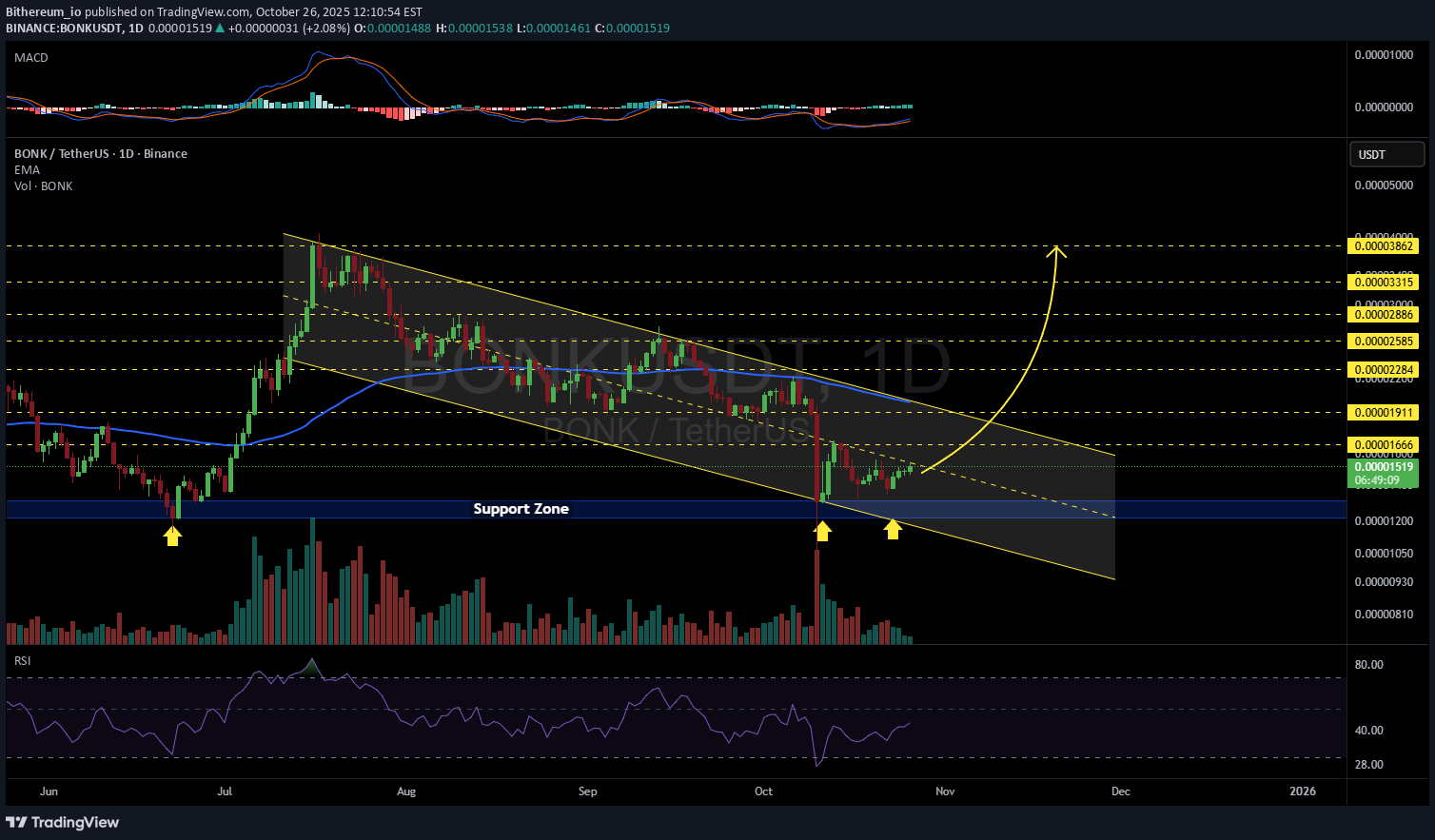
Task: Click the 0.00001911 price level tag
Action: [1384, 413]
